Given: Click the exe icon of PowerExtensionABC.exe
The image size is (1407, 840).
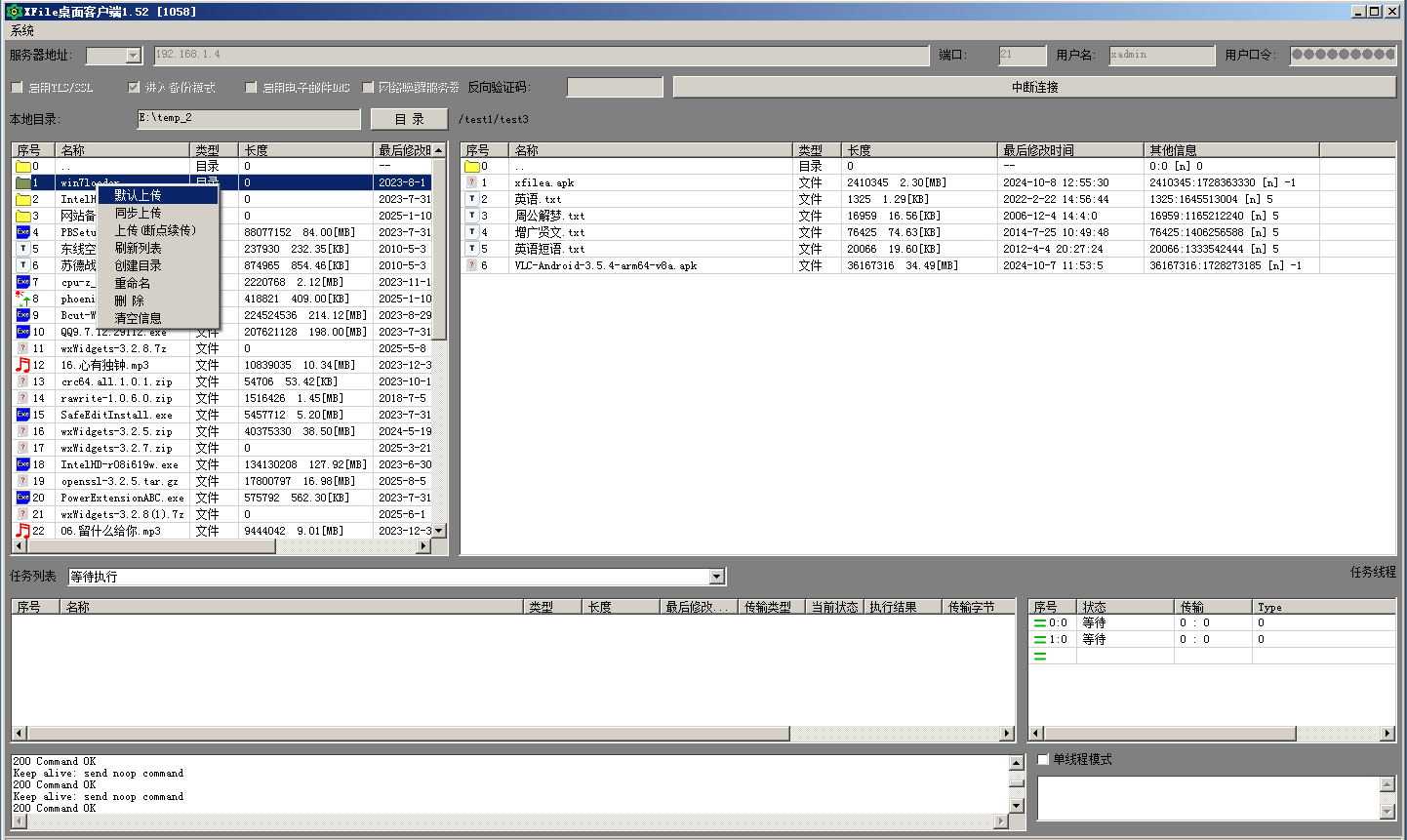Looking at the screenshot, I should coord(23,498).
